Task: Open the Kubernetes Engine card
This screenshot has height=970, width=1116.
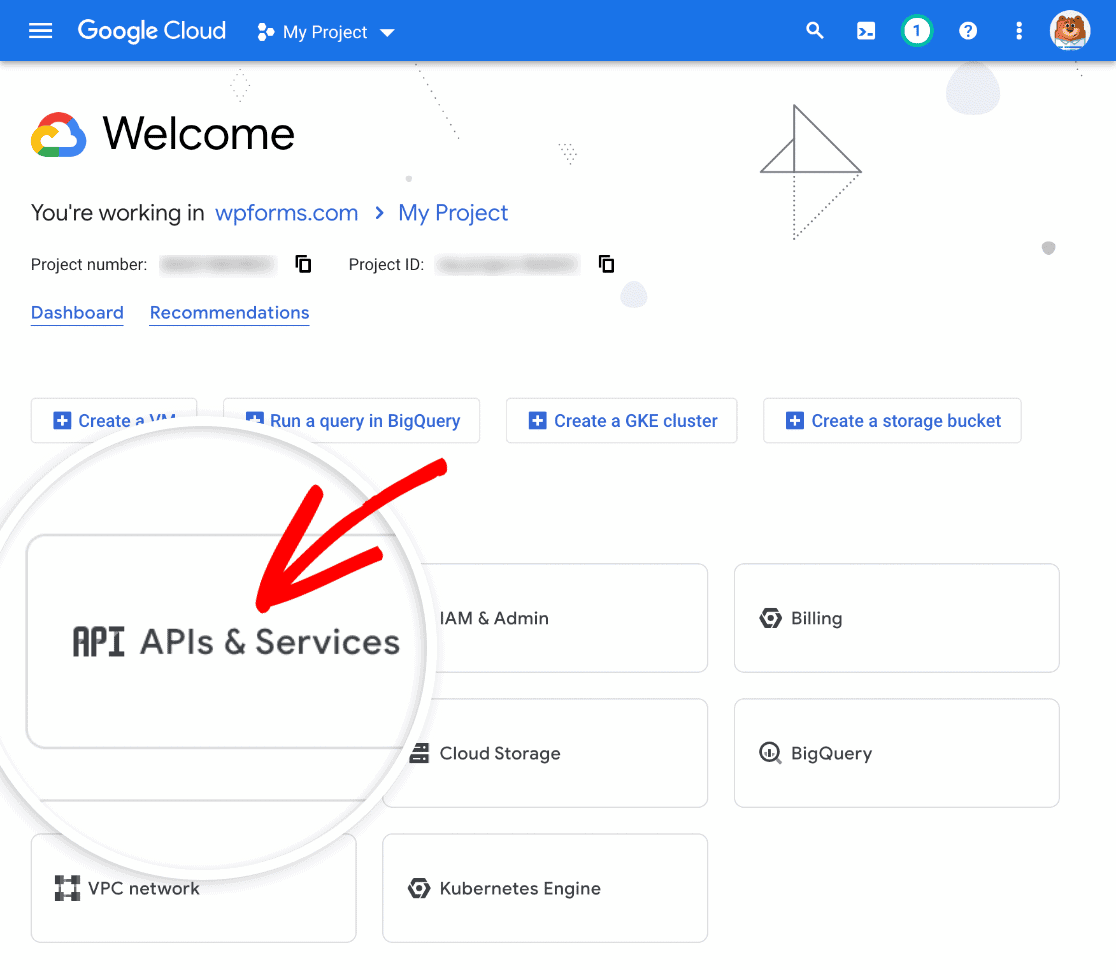Action: 545,888
